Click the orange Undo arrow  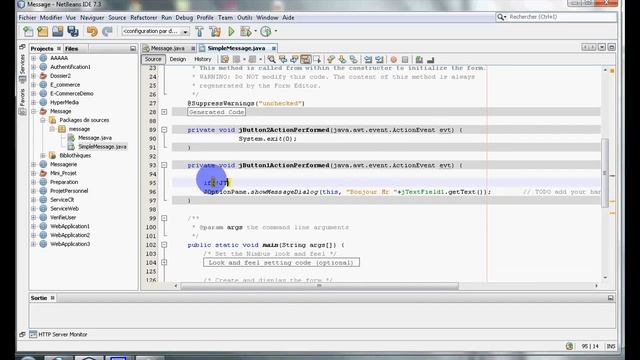92,31
